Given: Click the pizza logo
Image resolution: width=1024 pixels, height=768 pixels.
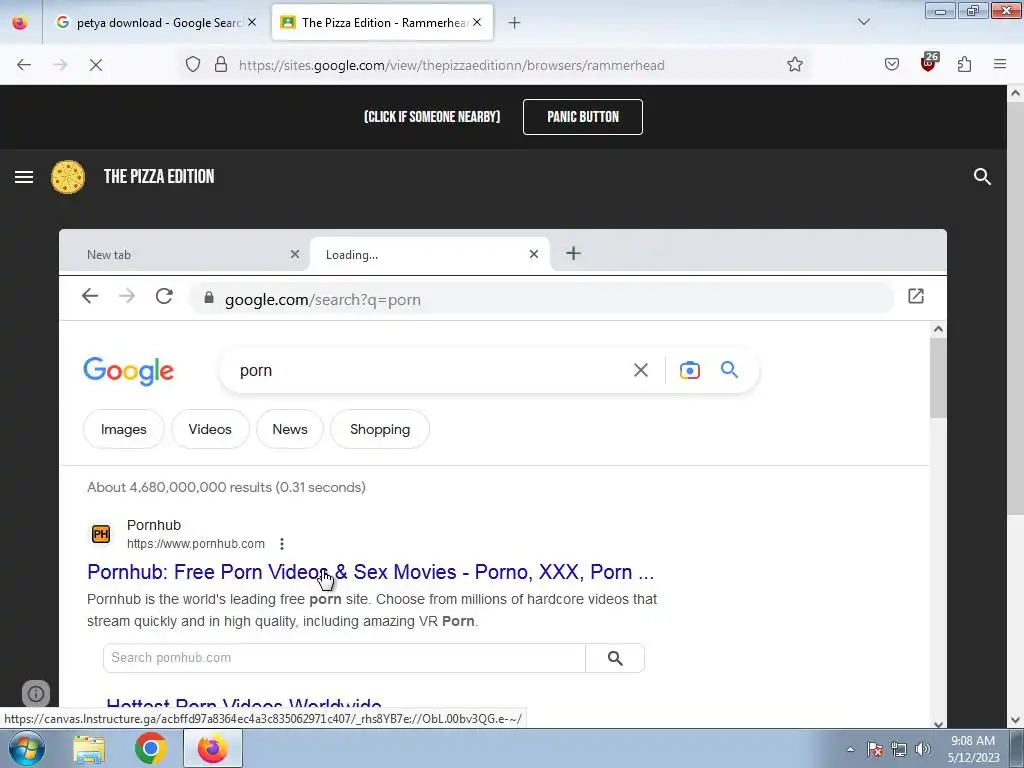Looking at the screenshot, I should pos(68,177).
